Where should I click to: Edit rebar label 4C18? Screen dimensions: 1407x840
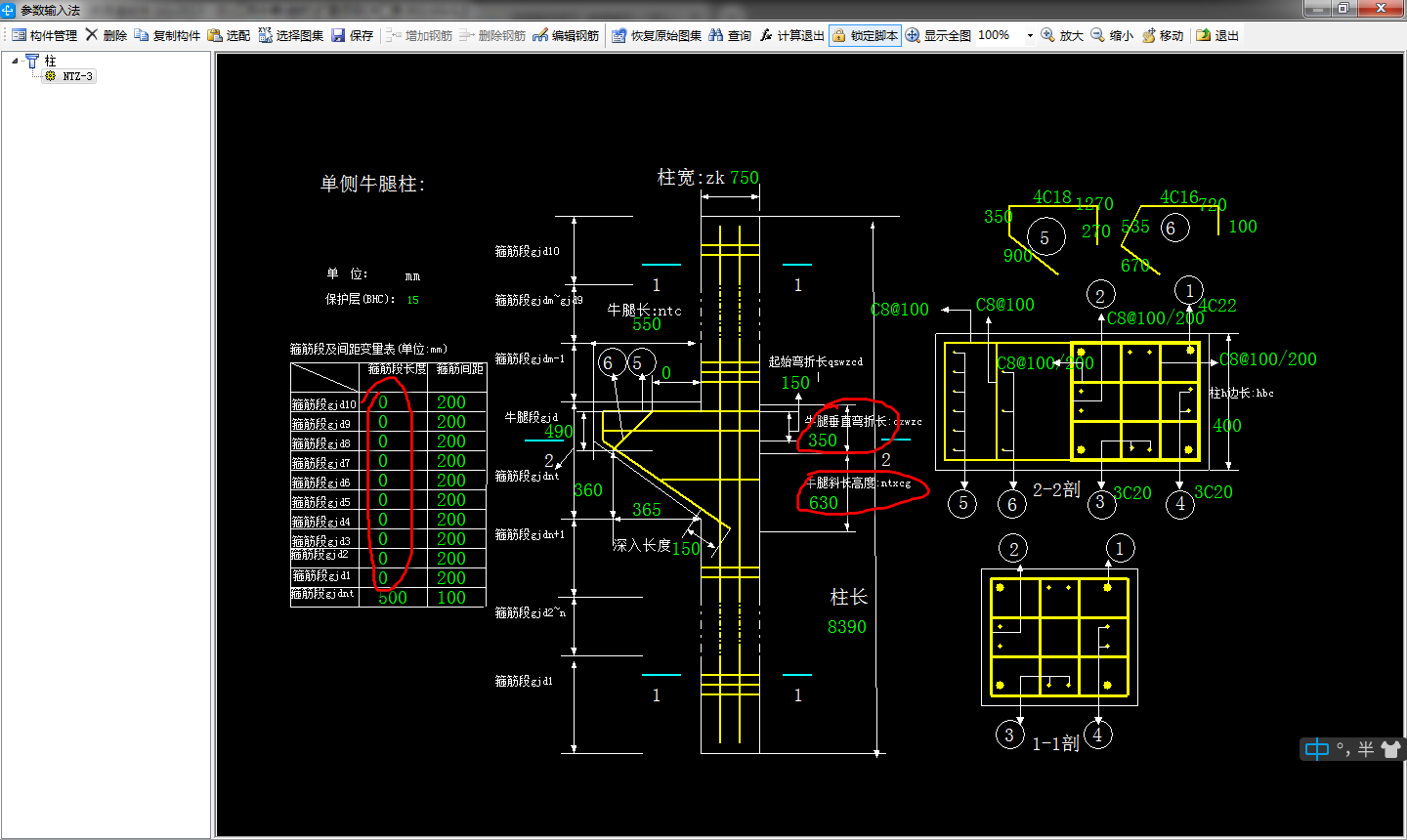pos(1052,197)
